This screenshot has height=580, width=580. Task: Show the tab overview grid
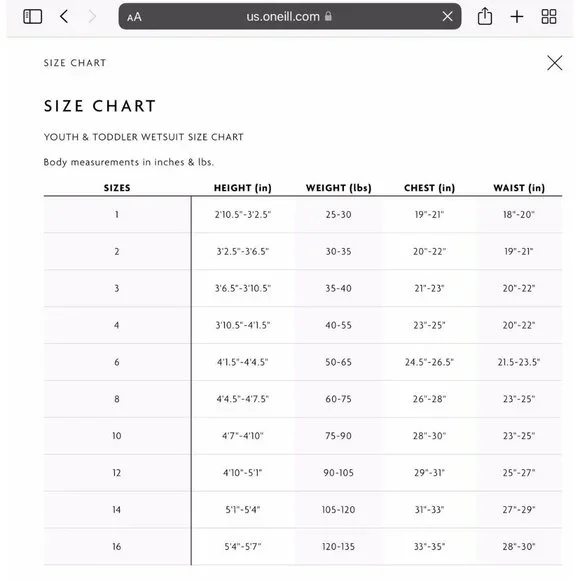click(549, 17)
